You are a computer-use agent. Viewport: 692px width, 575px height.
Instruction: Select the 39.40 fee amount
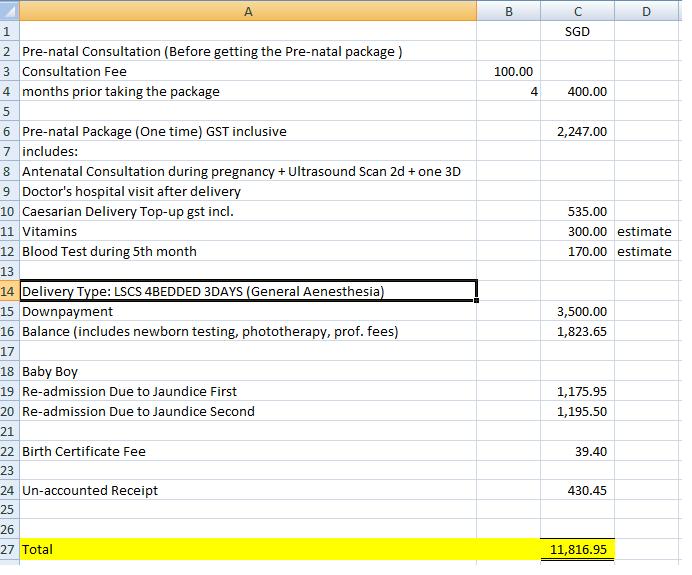(x=577, y=451)
